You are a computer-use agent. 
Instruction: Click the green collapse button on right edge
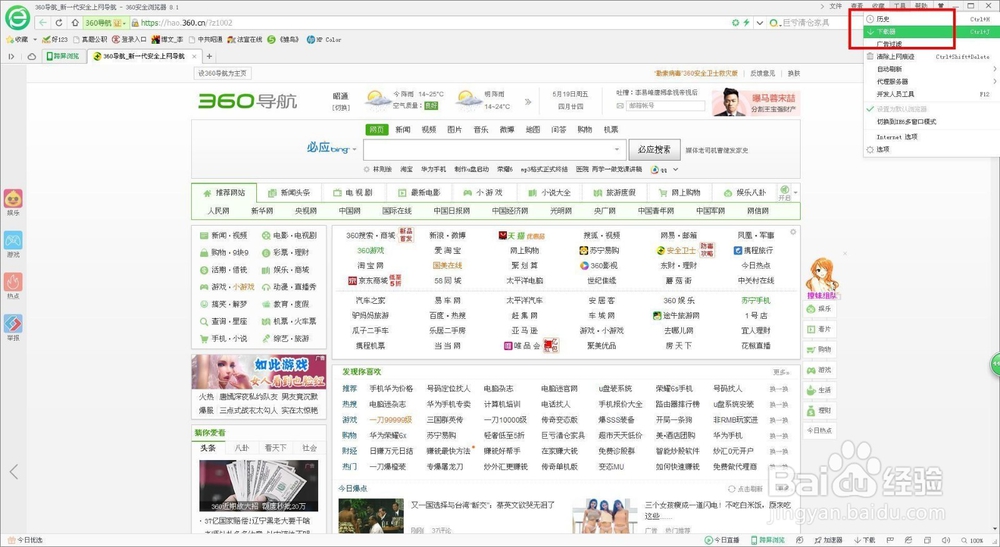pos(995,364)
